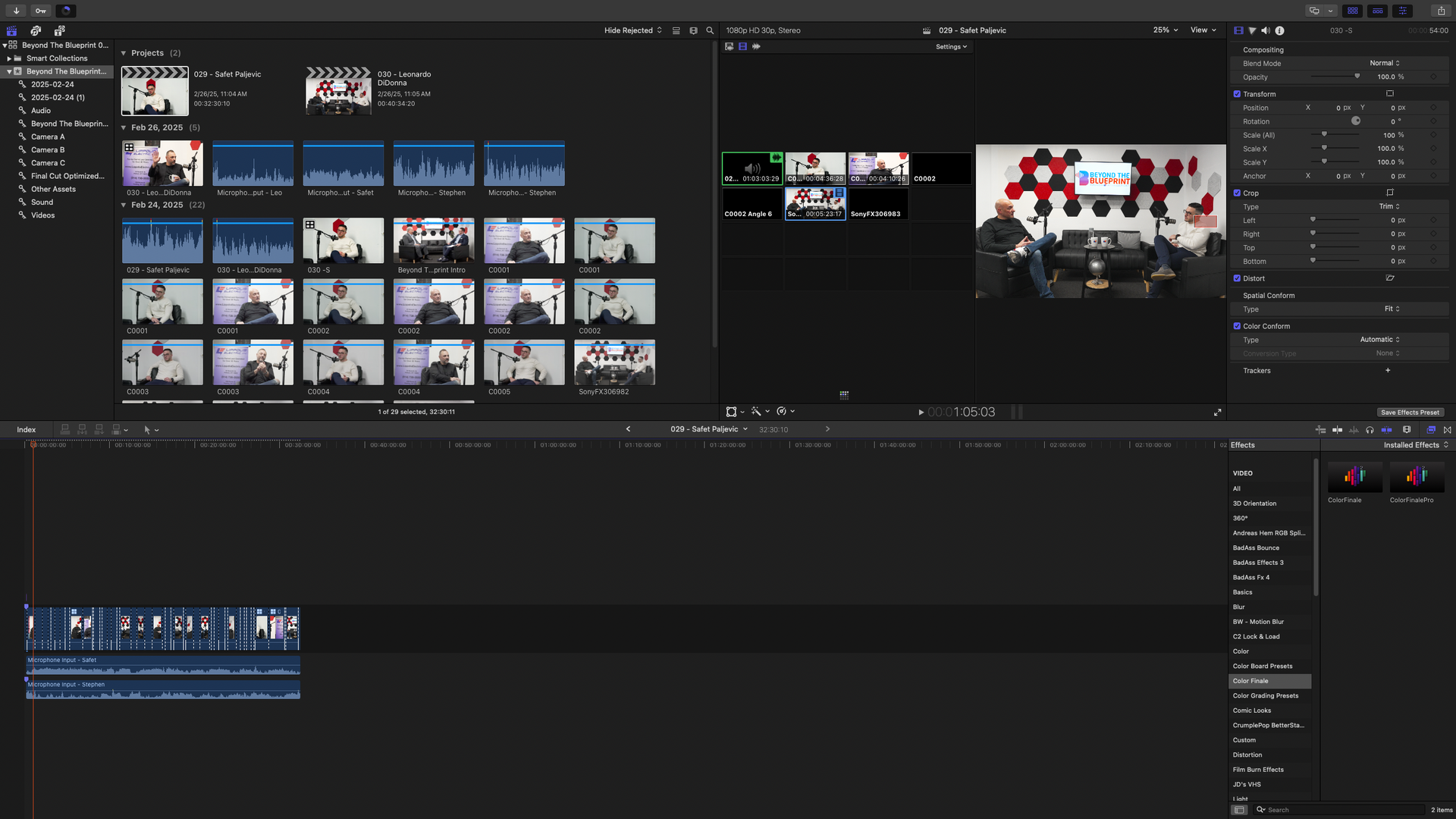Open the Media Import window
This screenshot has height=819, width=1456.
(x=14, y=11)
